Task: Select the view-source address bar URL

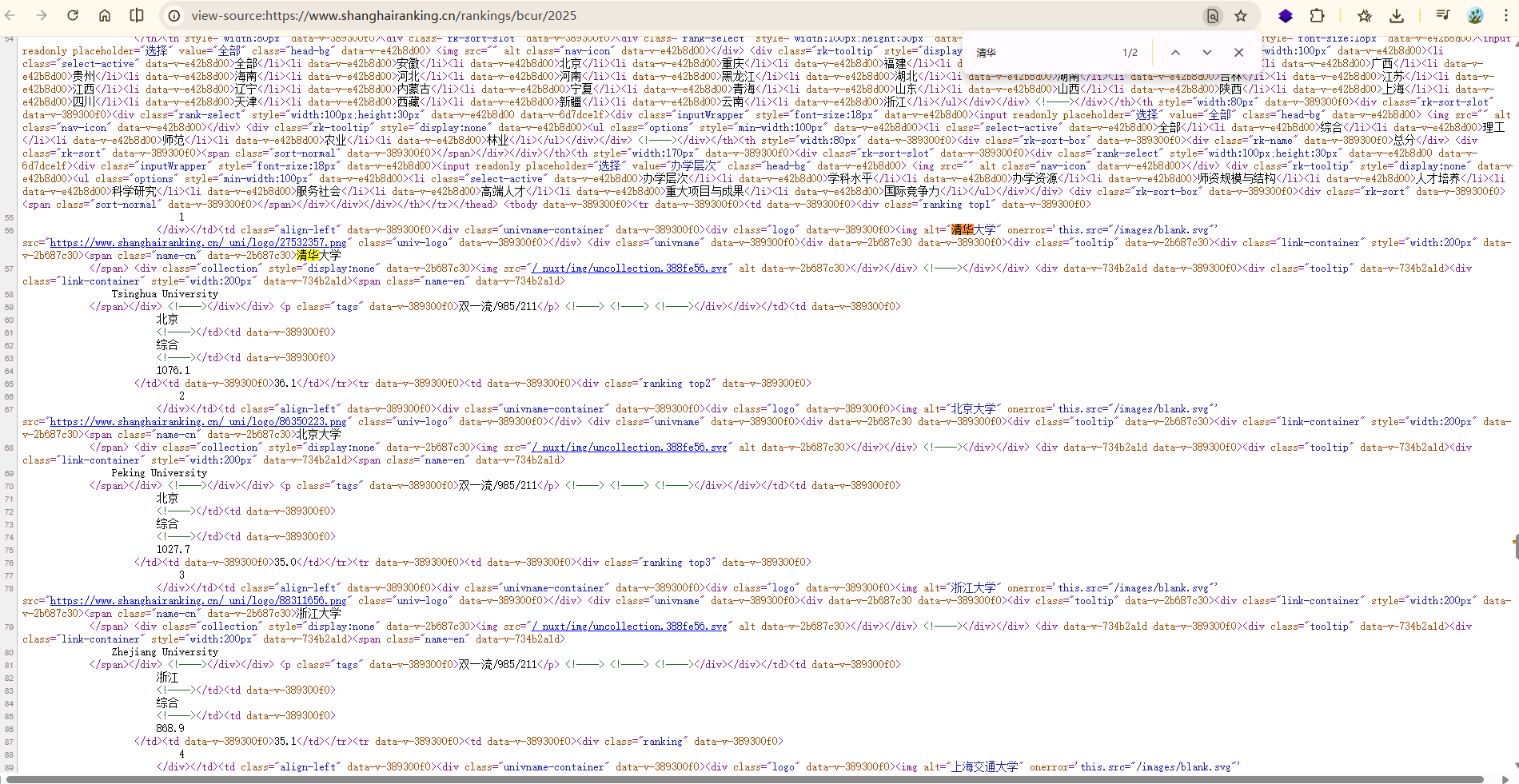Action: pos(384,15)
